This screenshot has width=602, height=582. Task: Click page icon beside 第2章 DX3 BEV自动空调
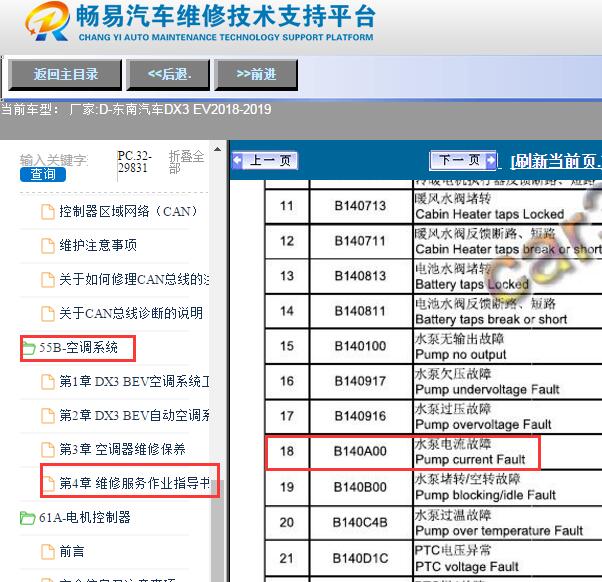48,415
